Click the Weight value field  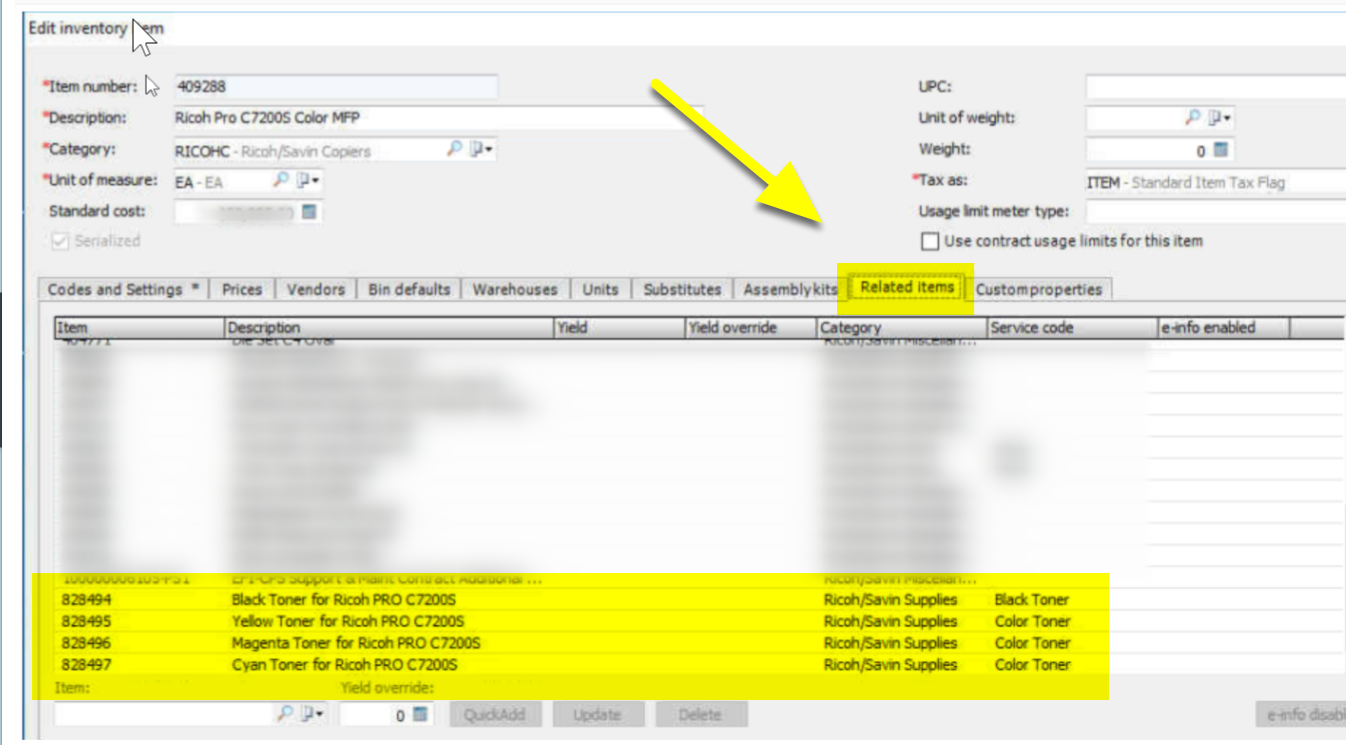pos(1148,150)
